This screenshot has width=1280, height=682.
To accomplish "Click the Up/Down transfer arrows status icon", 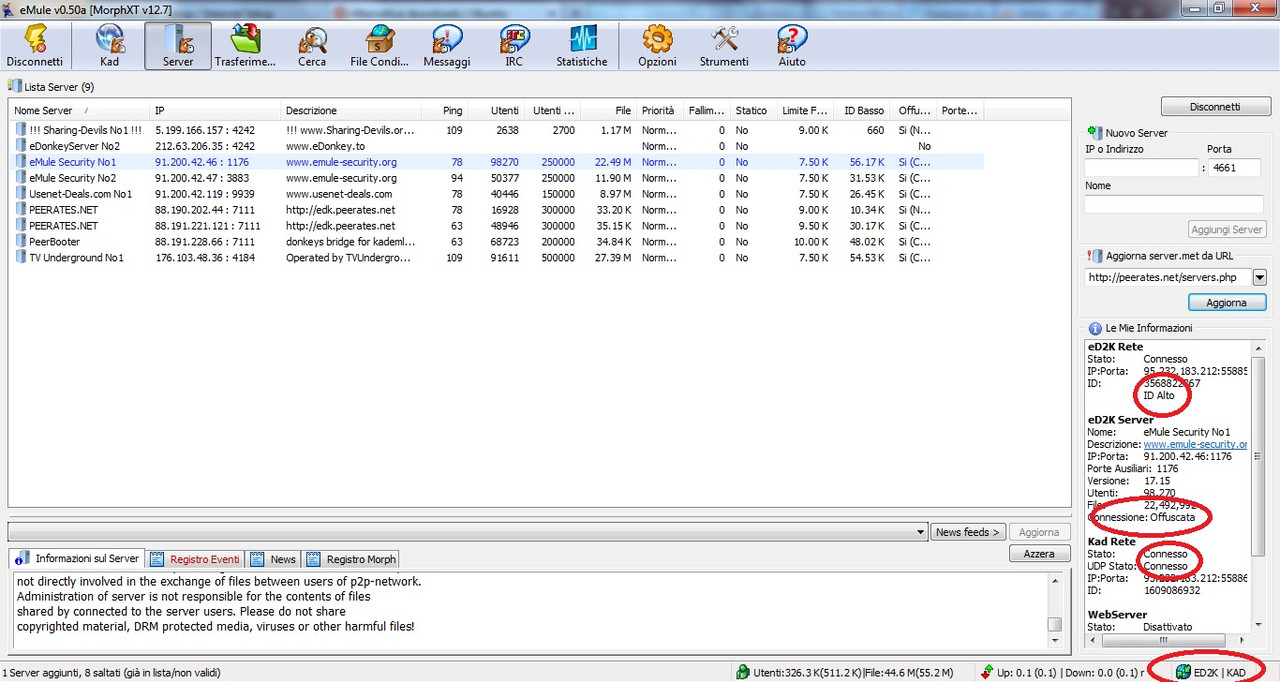I will 987,672.
